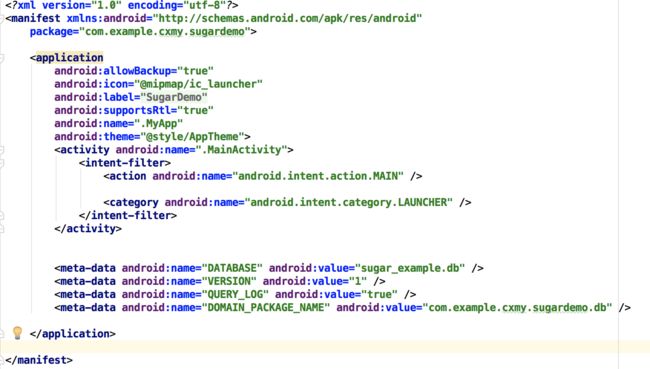
Task: Click the "QUERY_LOG" meta-data name
Action: tap(235, 294)
